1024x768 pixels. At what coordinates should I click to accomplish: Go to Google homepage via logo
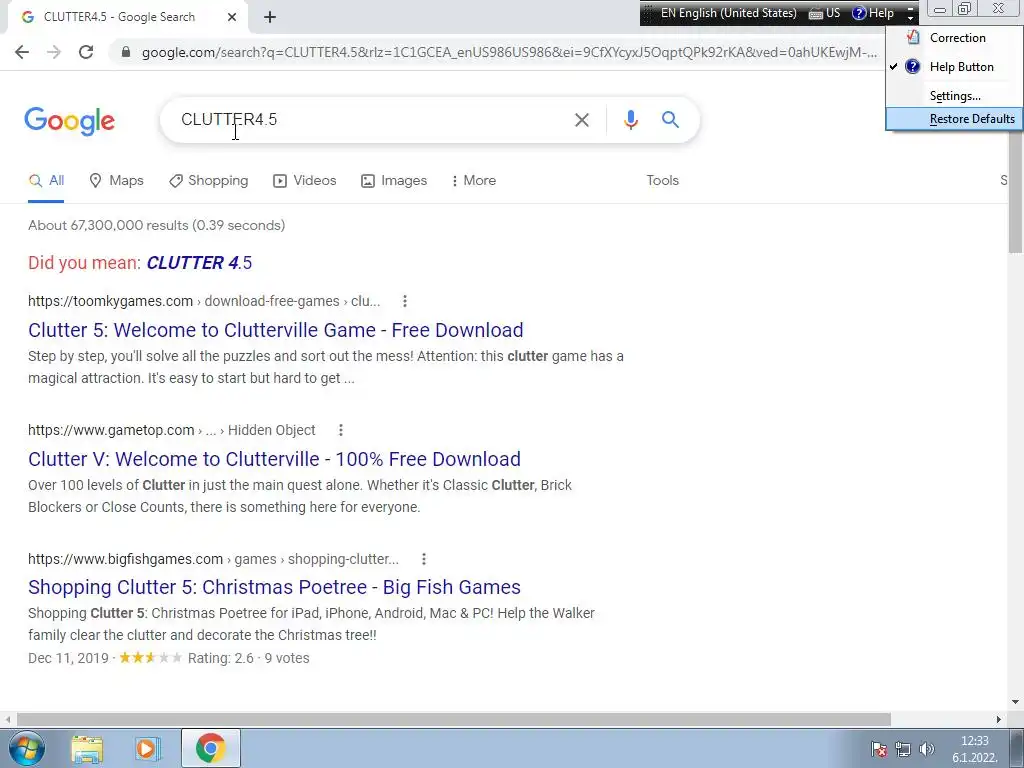coord(69,121)
